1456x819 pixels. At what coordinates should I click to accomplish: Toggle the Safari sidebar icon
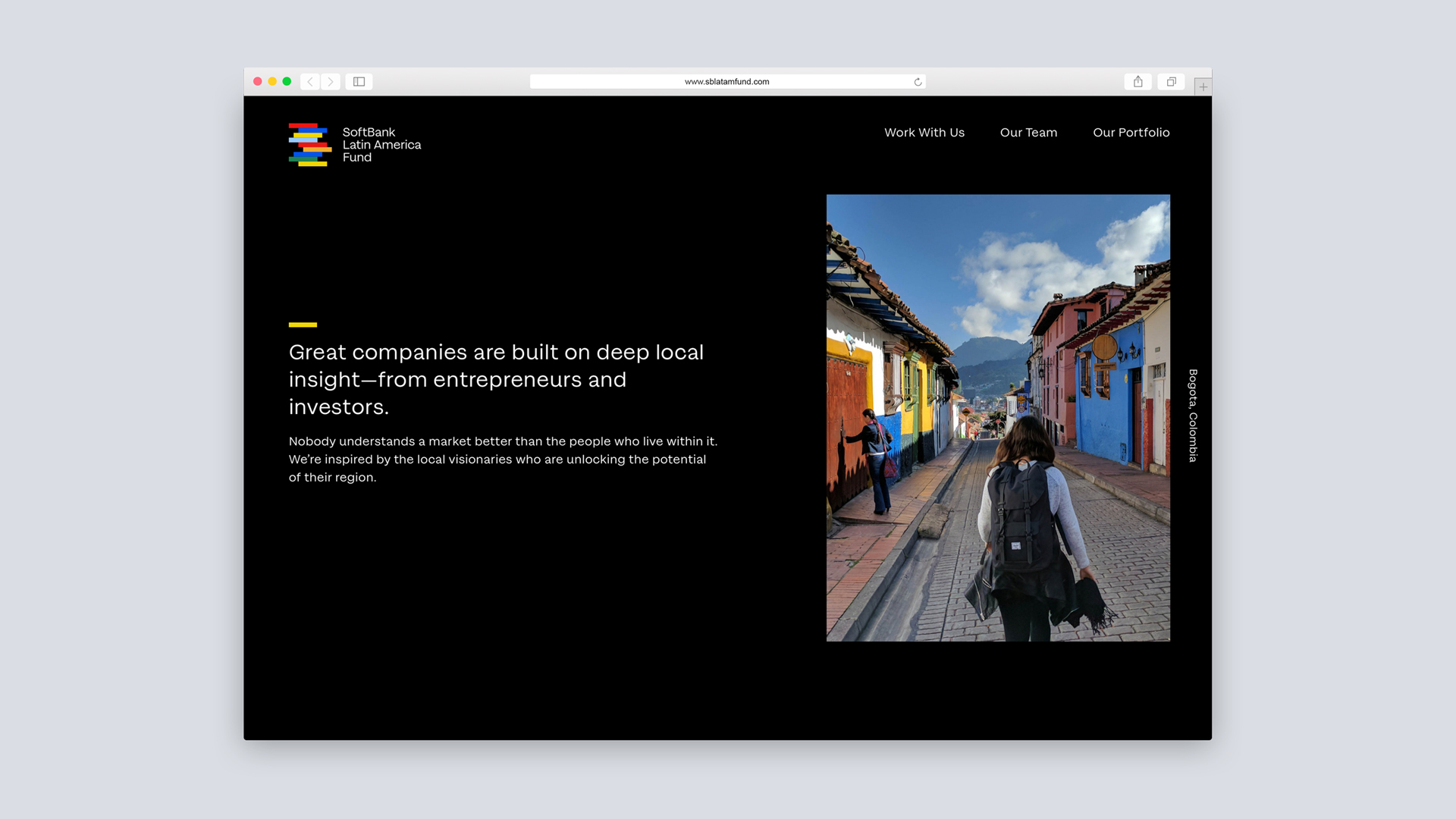tap(359, 82)
